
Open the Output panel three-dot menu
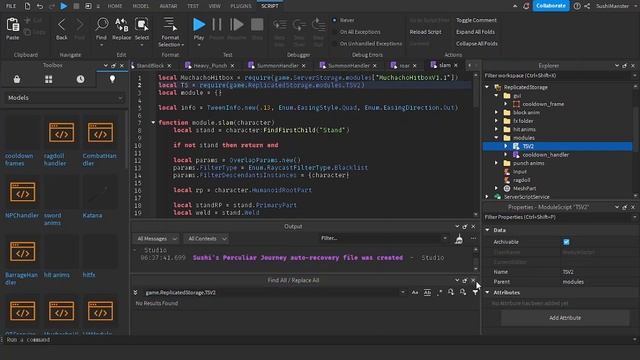(x=473, y=238)
